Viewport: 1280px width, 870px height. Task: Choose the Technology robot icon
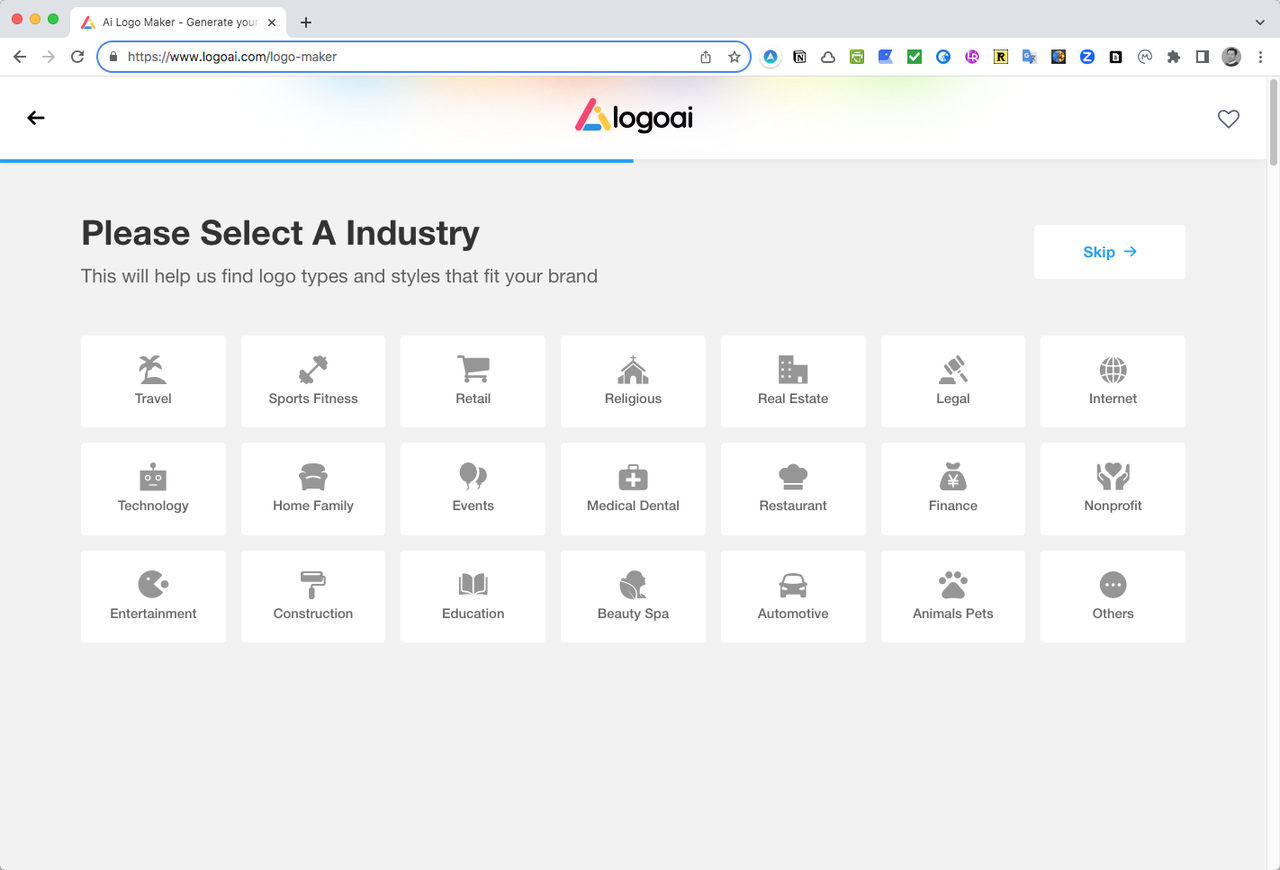pos(153,477)
